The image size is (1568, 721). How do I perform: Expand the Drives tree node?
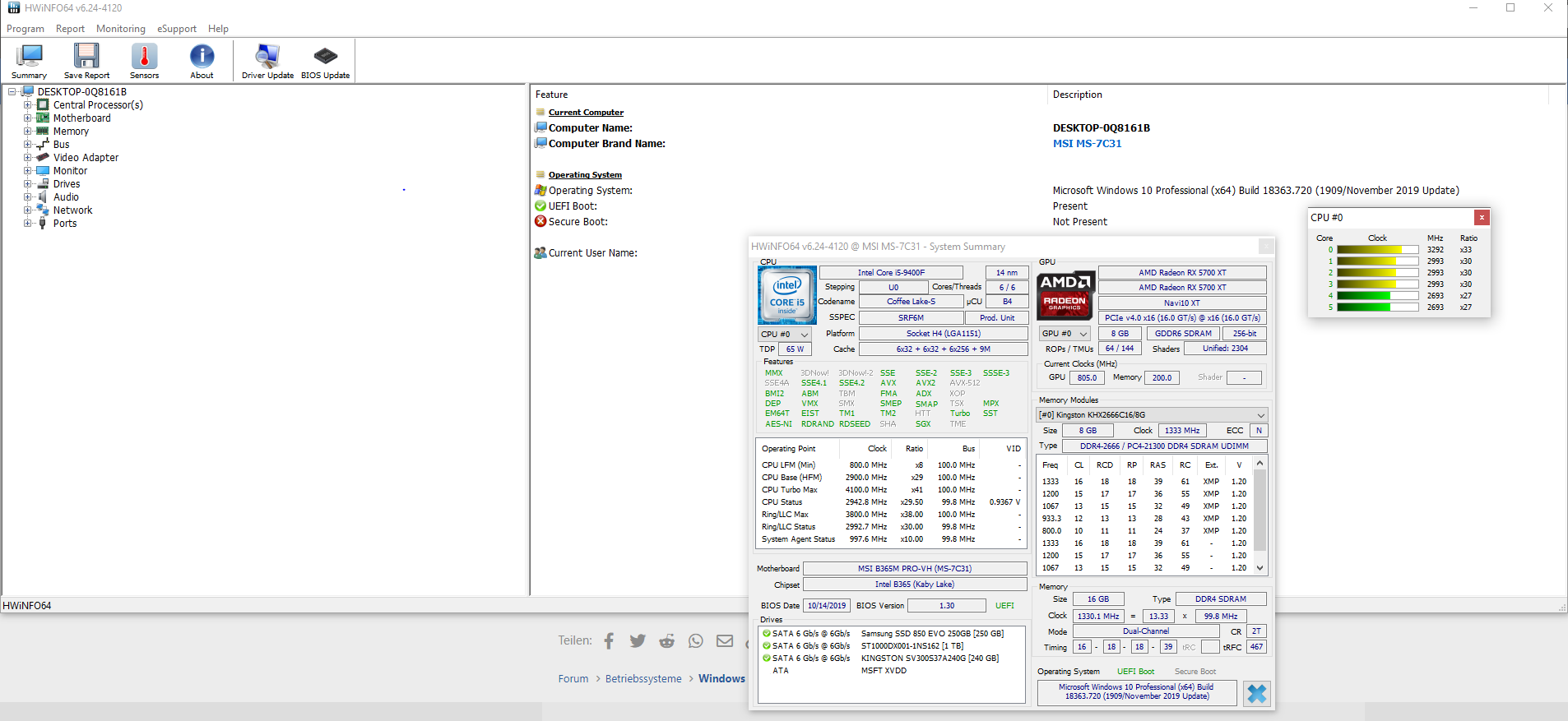coord(27,184)
